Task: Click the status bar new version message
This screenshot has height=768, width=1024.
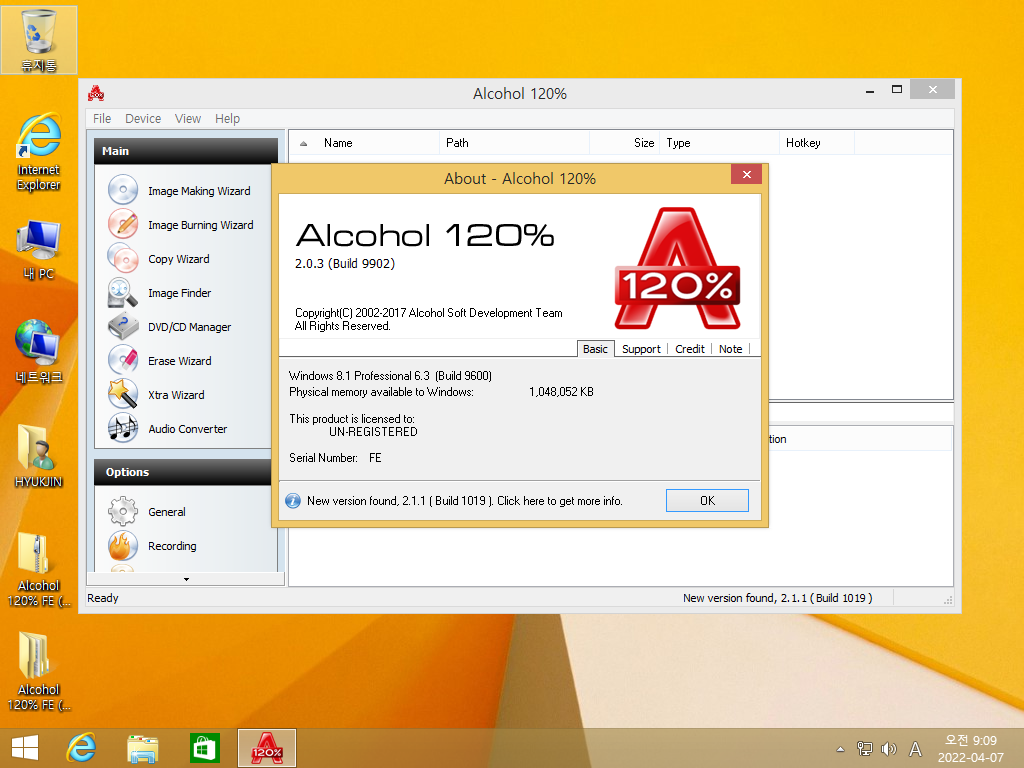Action: (x=777, y=598)
